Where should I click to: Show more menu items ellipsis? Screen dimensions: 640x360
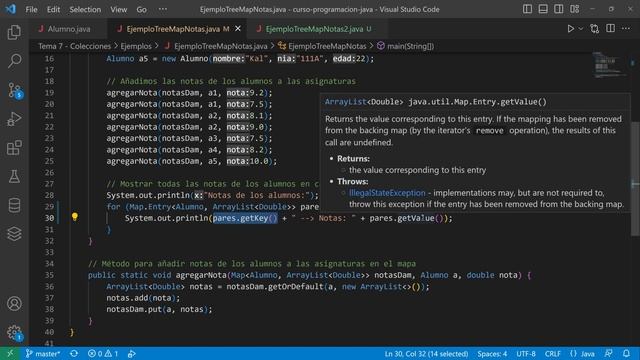coord(162,9)
